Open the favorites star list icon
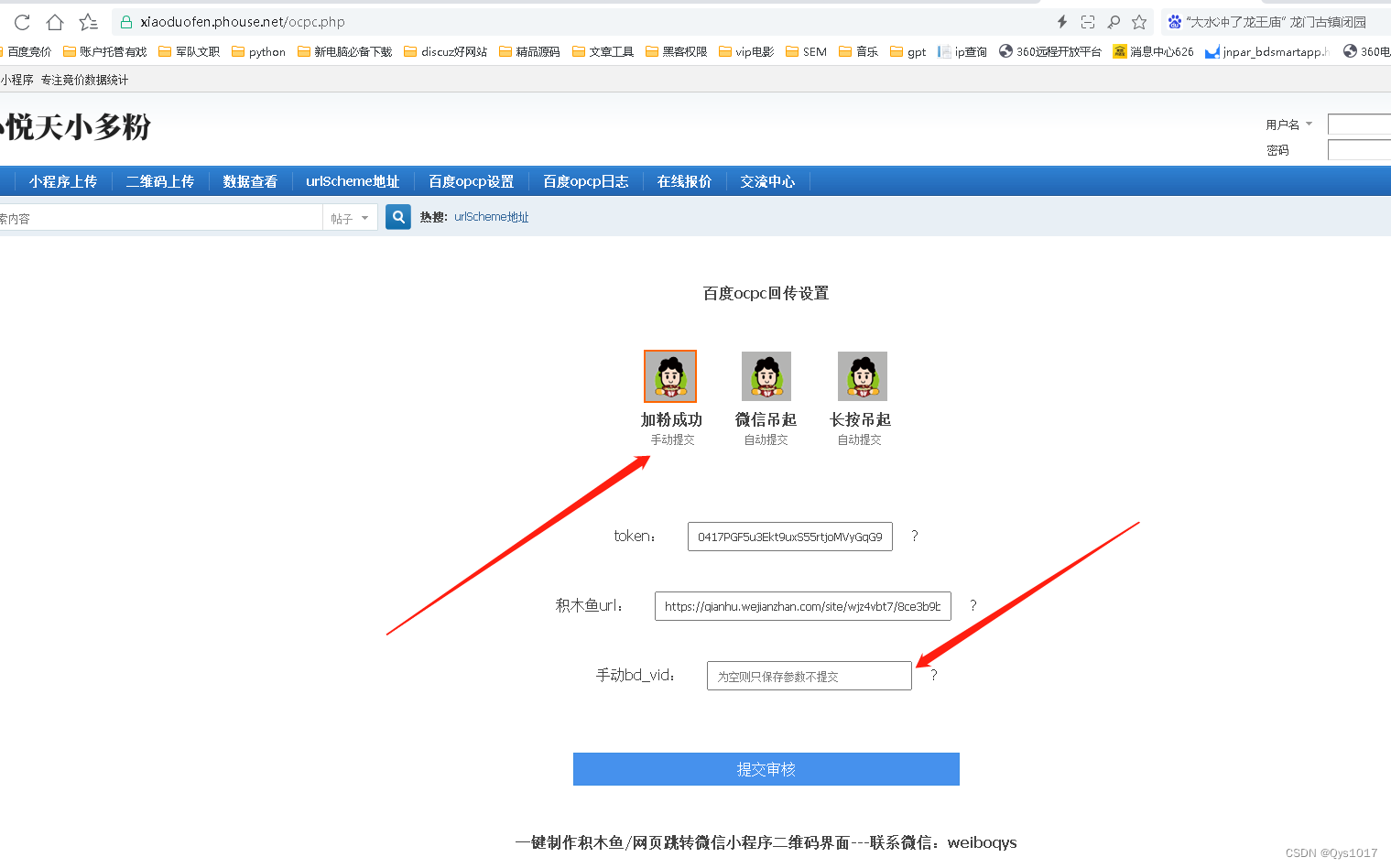Image resolution: width=1391 pixels, height=868 pixels. tap(88, 22)
